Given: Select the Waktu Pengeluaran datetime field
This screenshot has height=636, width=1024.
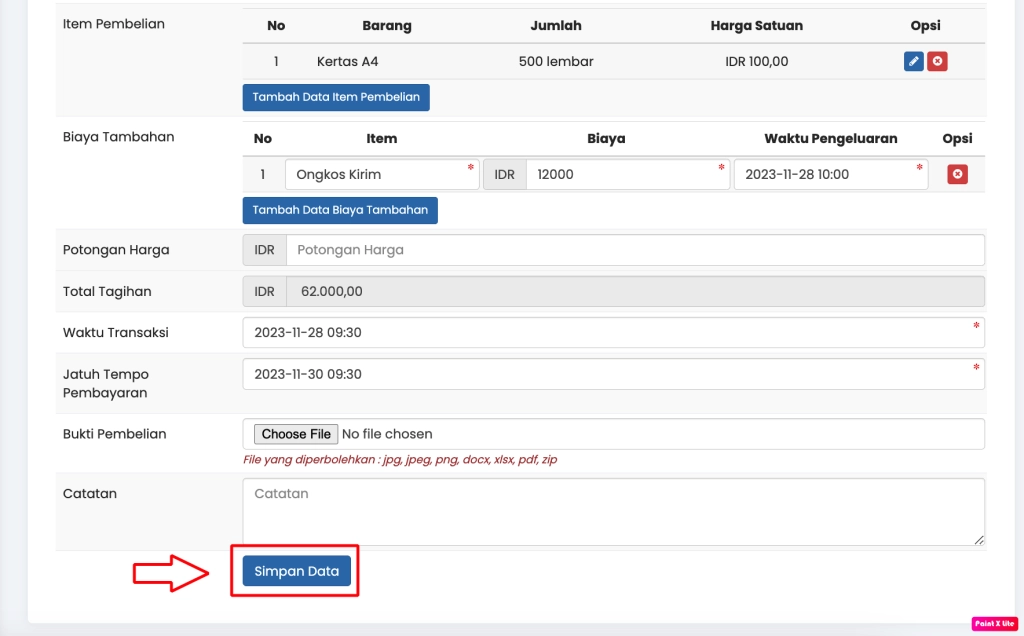Looking at the screenshot, I should point(830,175).
